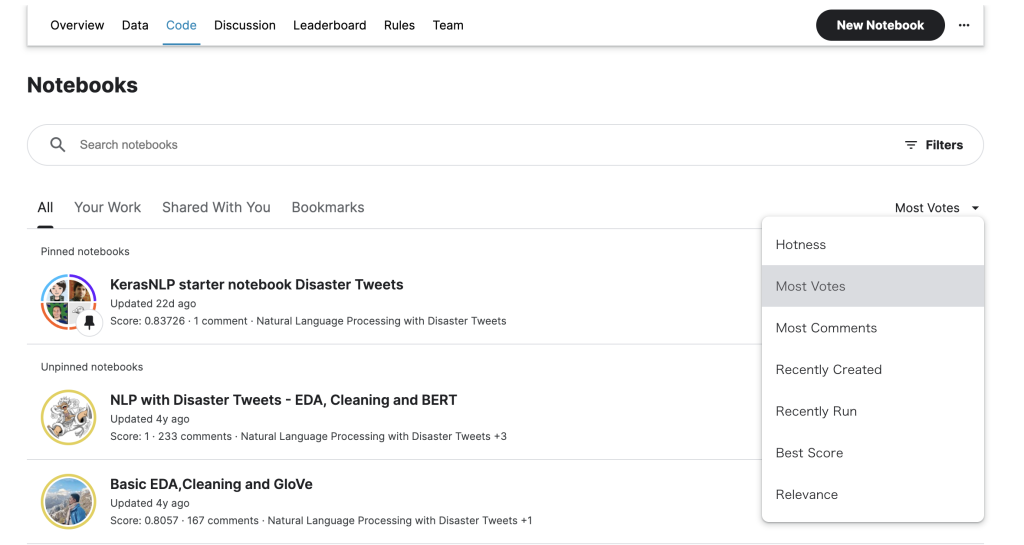Choose Most Comments from sort menu
Screen dimensions: 1024x545
pos(826,328)
